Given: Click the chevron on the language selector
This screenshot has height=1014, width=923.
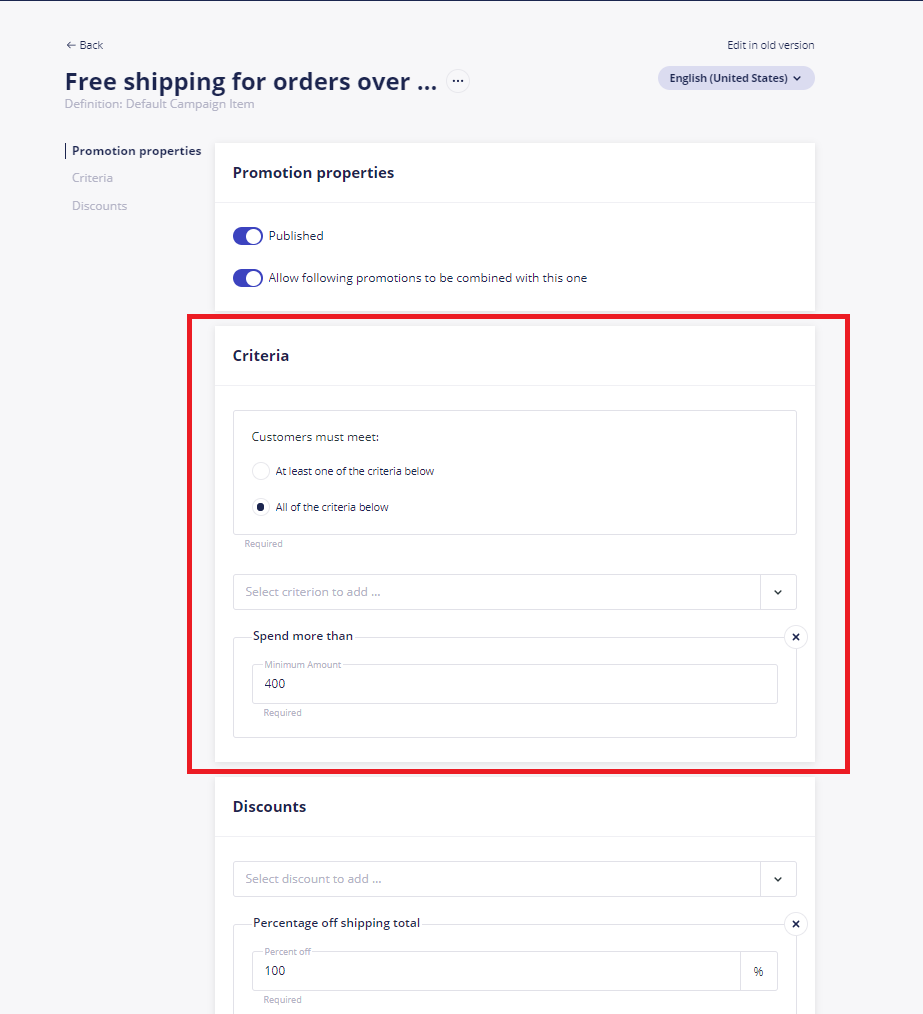Looking at the screenshot, I should (x=797, y=78).
